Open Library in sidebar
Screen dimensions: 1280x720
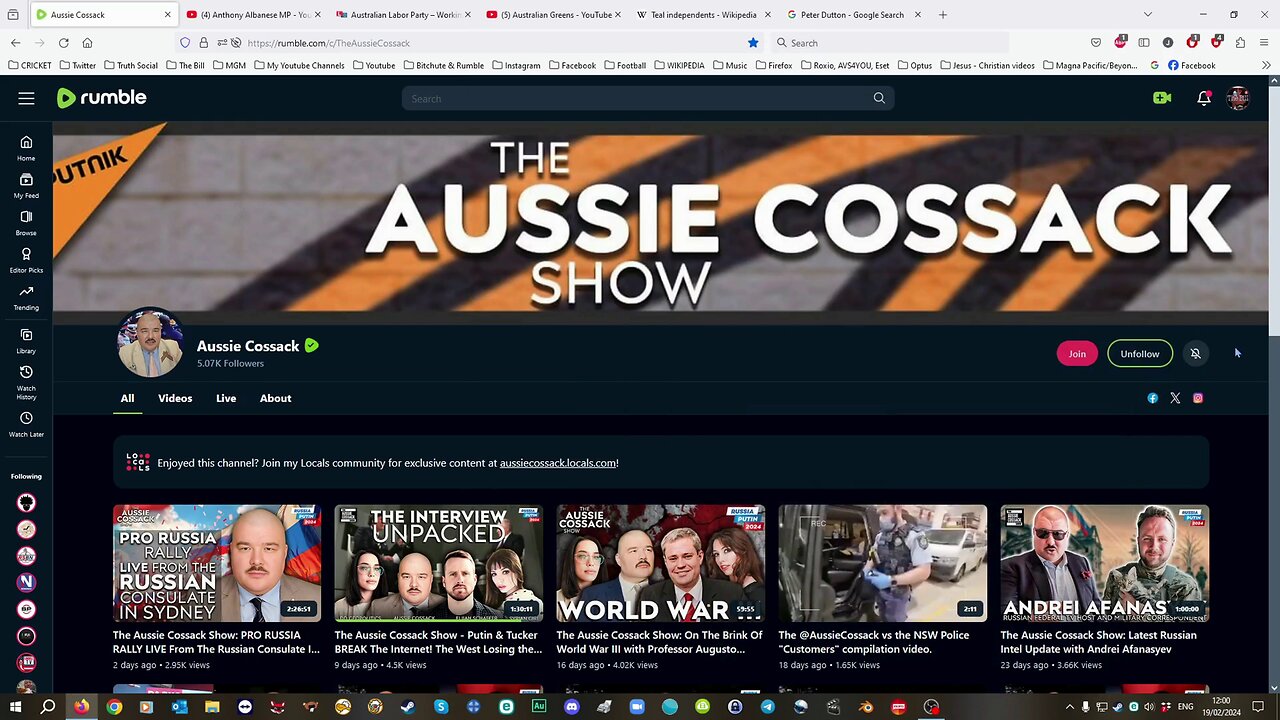click(x=26, y=341)
